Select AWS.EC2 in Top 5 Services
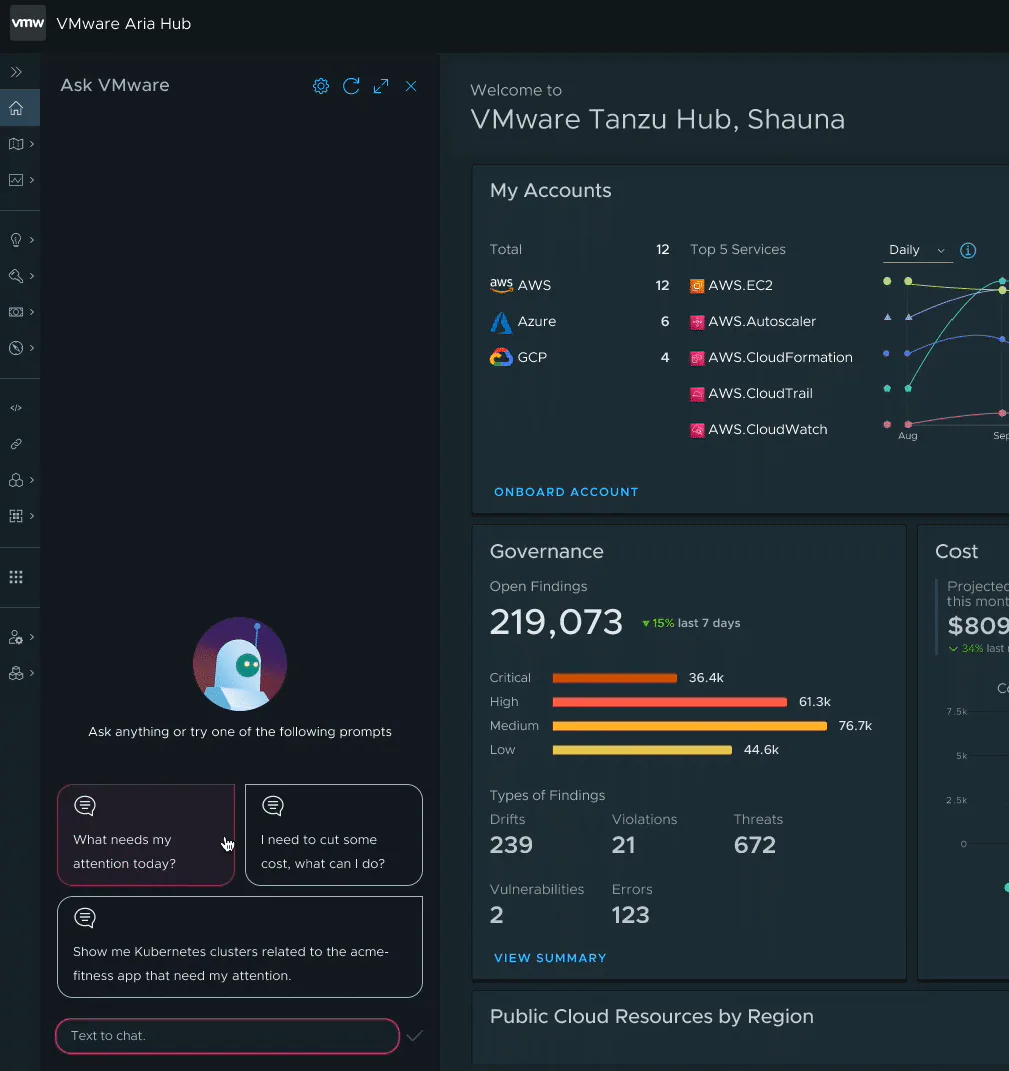Image resolution: width=1009 pixels, height=1071 pixels. click(732, 286)
